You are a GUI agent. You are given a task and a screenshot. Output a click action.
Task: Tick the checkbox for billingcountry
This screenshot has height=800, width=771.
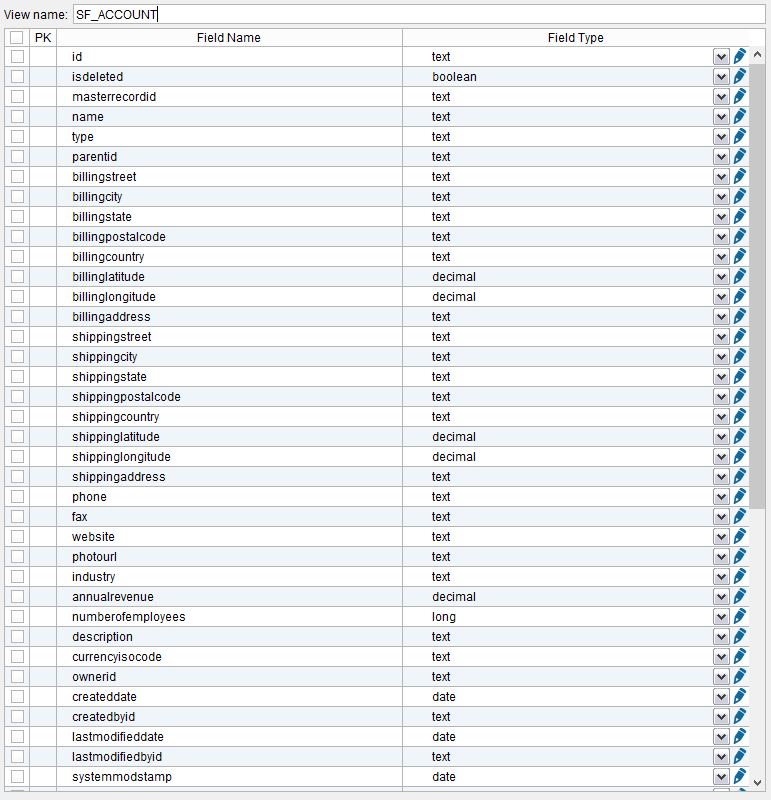(x=17, y=257)
